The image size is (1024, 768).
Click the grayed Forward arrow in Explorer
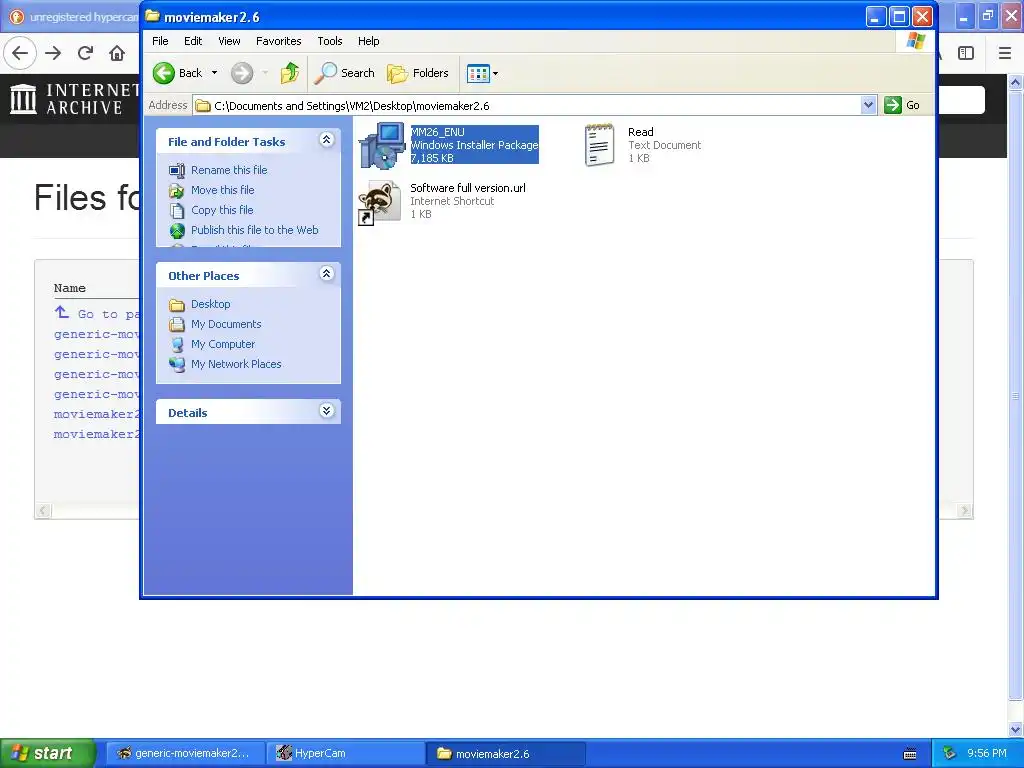[x=242, y=73]
